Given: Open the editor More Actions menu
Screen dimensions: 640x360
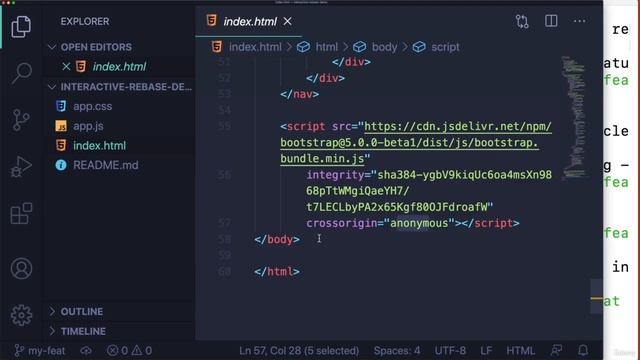Looking at the screenshot, I should pos(580,21).
